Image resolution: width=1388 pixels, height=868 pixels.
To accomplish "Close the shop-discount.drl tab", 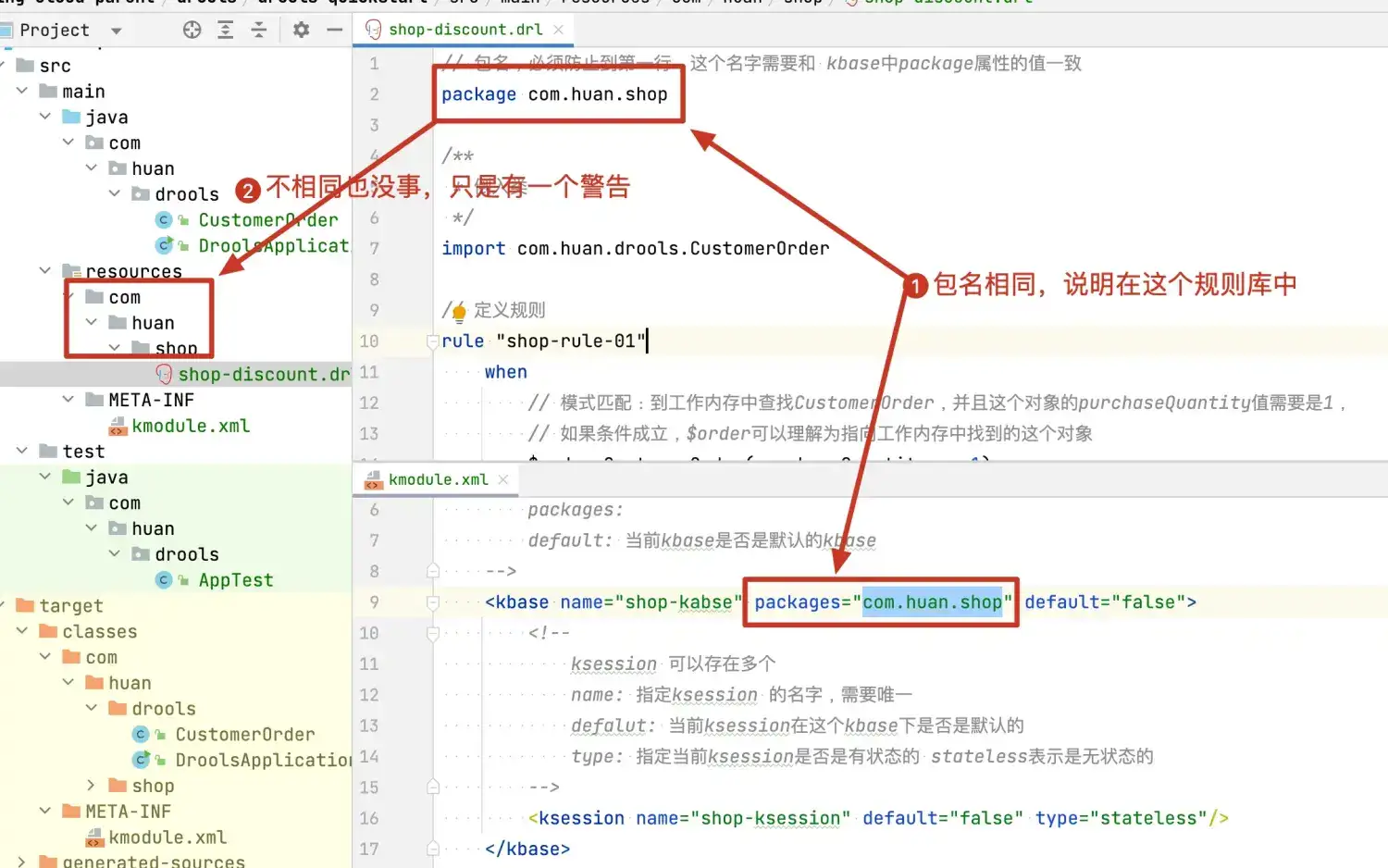I will pos(559,30).
